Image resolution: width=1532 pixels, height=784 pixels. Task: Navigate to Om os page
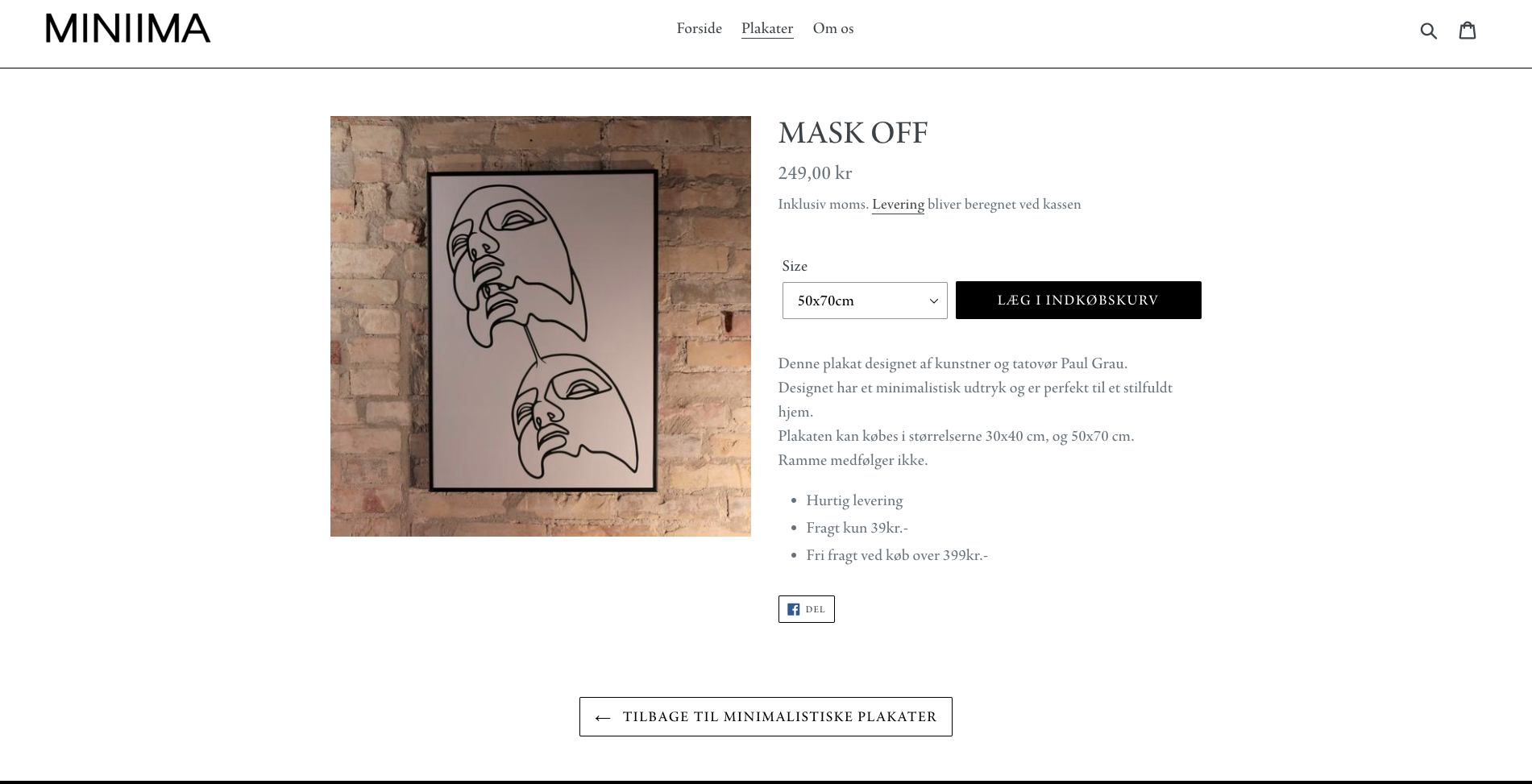click(x=832, y=28)
